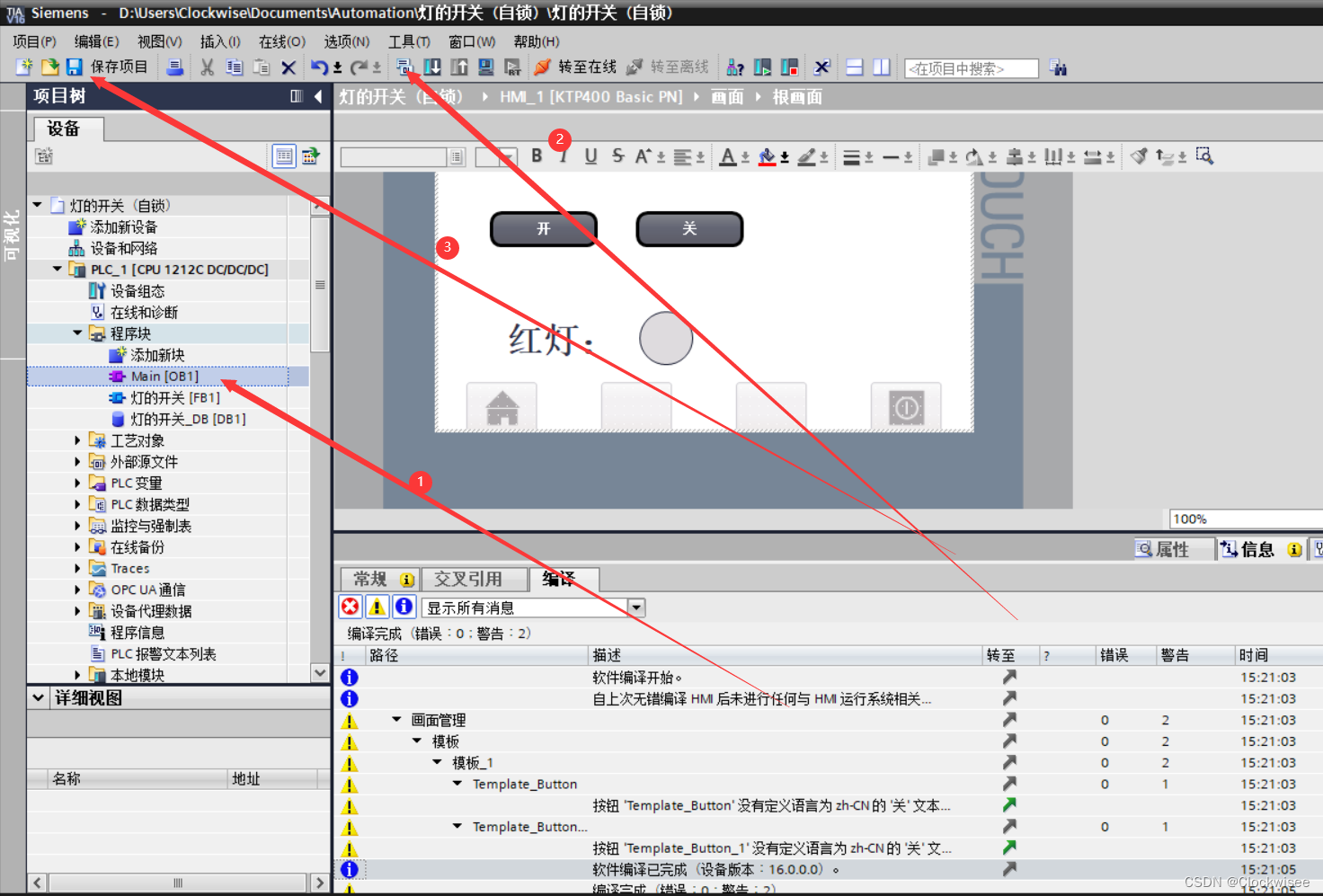
Task: Click the fill background color bucket swatch
Action: 767,156
